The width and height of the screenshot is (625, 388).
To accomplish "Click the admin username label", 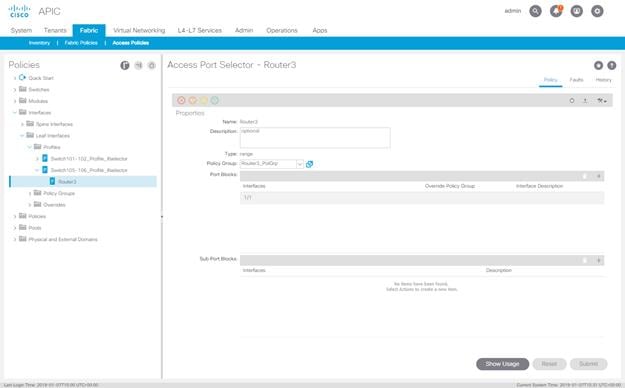I will pos(513,11).
